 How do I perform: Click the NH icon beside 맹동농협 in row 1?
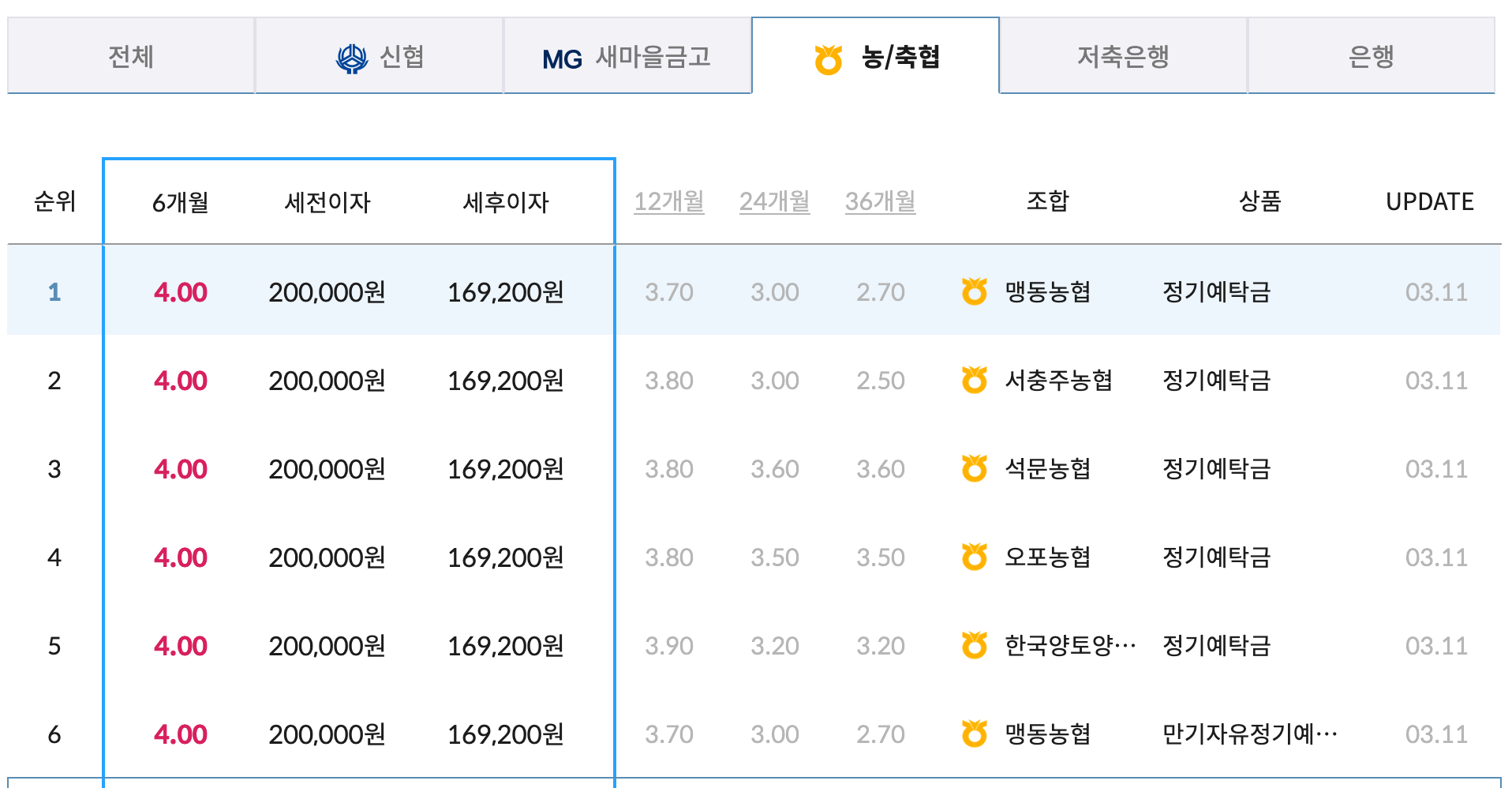click(976, 291)
